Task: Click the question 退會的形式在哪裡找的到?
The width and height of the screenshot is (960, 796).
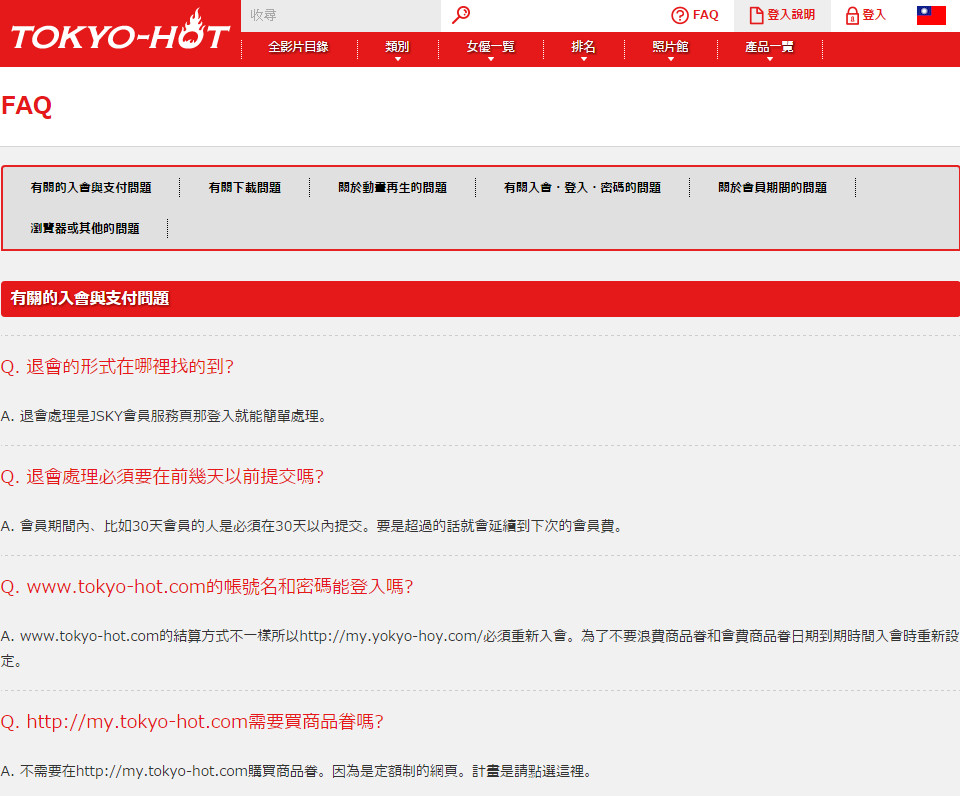Action: 118,366
